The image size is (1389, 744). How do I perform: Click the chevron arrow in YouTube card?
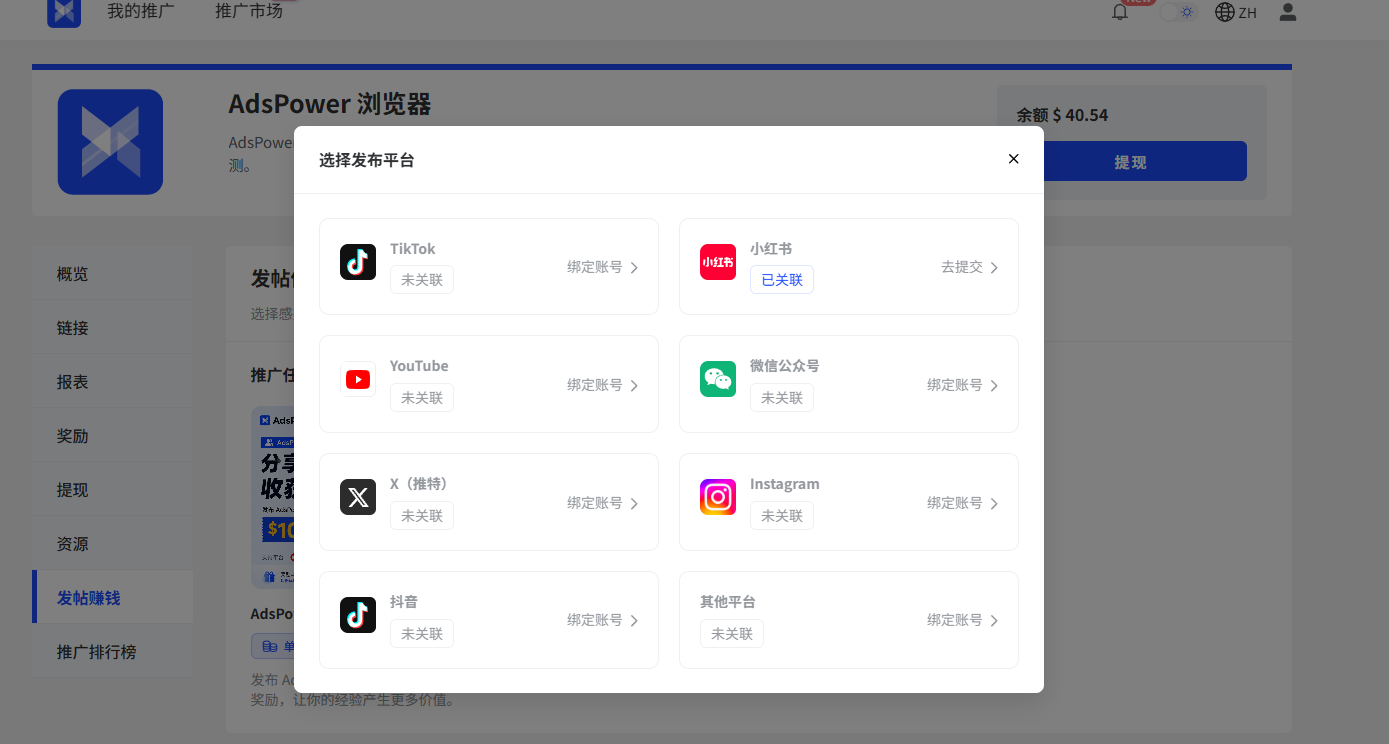pyautogui.click(x=634, y=386)
